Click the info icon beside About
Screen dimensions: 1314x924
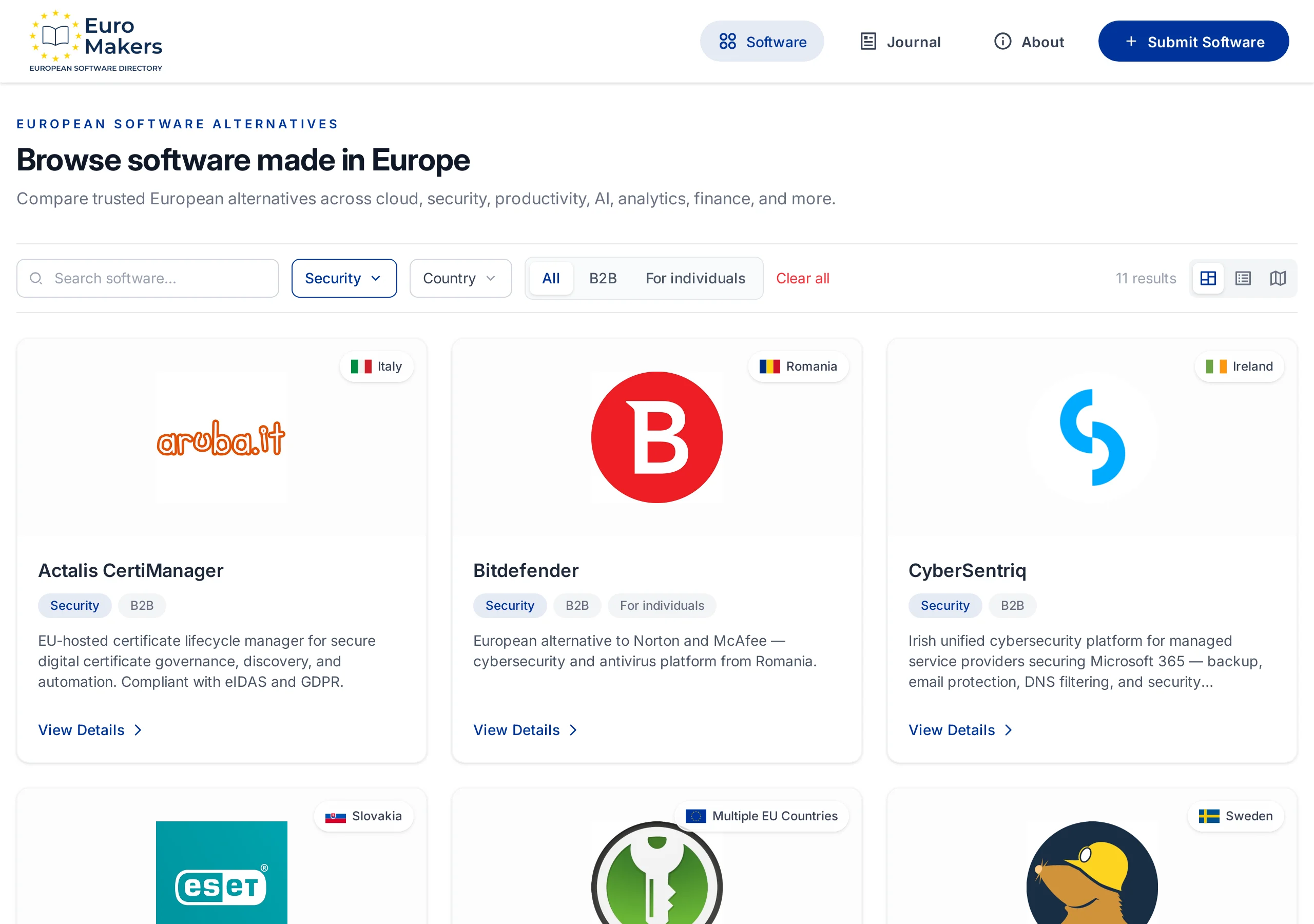[1002, 42]
